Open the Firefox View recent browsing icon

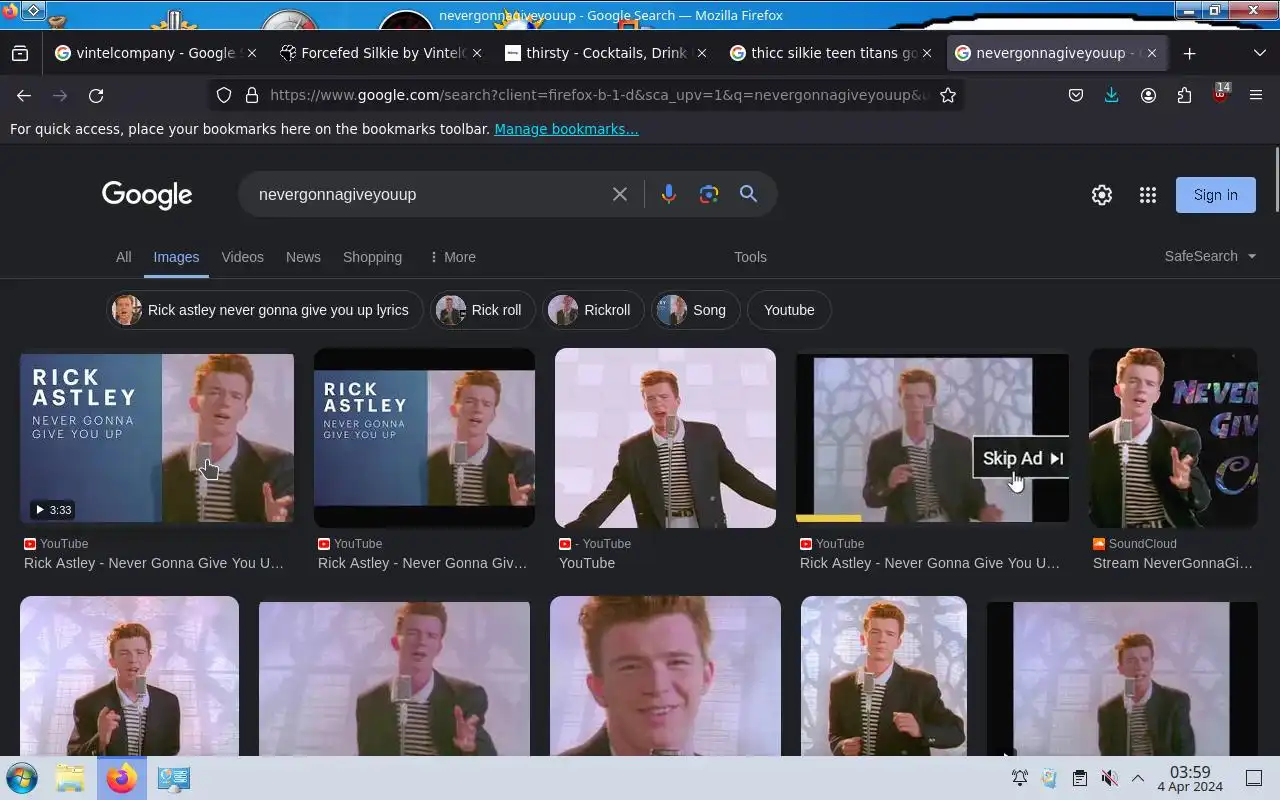point(20,53)
